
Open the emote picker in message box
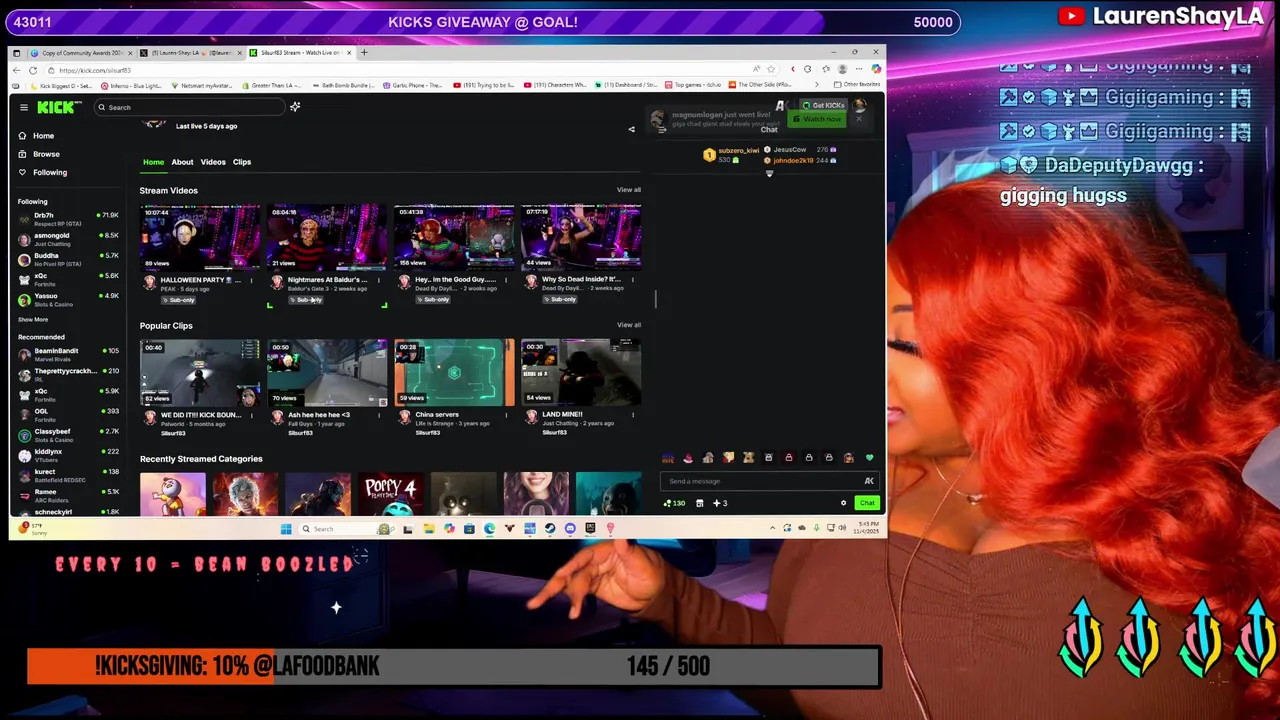pyautogui.click(x=868, y=481)
